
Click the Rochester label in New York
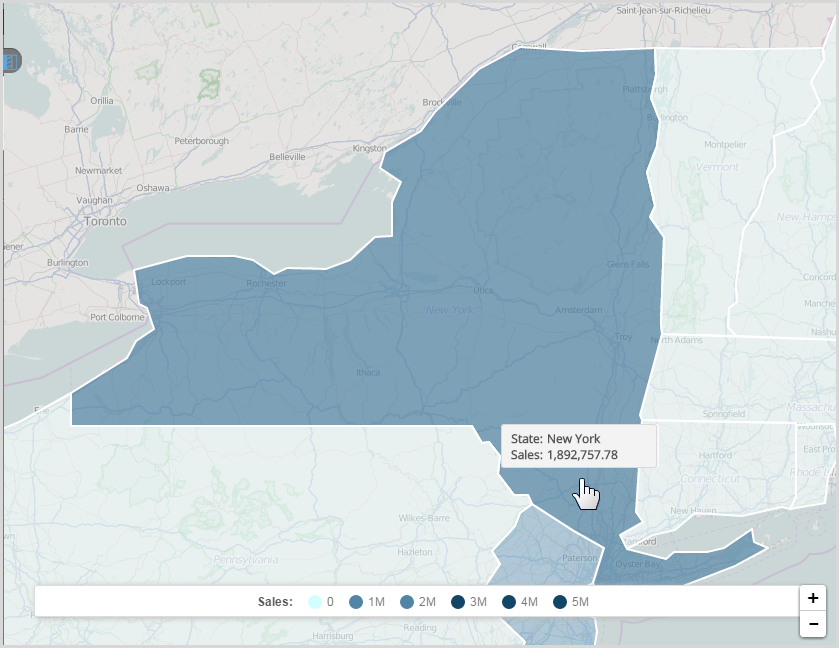point(266,283)
